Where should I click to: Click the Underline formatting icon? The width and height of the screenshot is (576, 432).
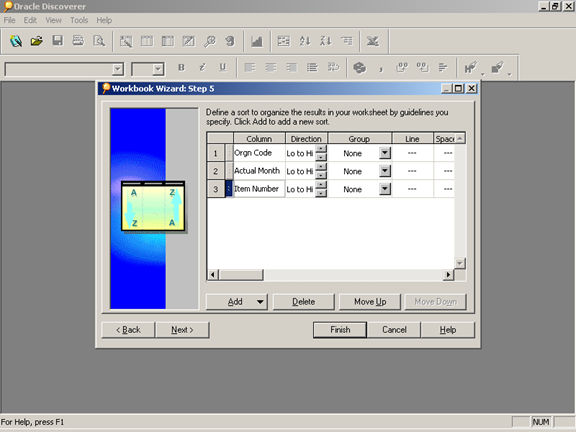223,68
